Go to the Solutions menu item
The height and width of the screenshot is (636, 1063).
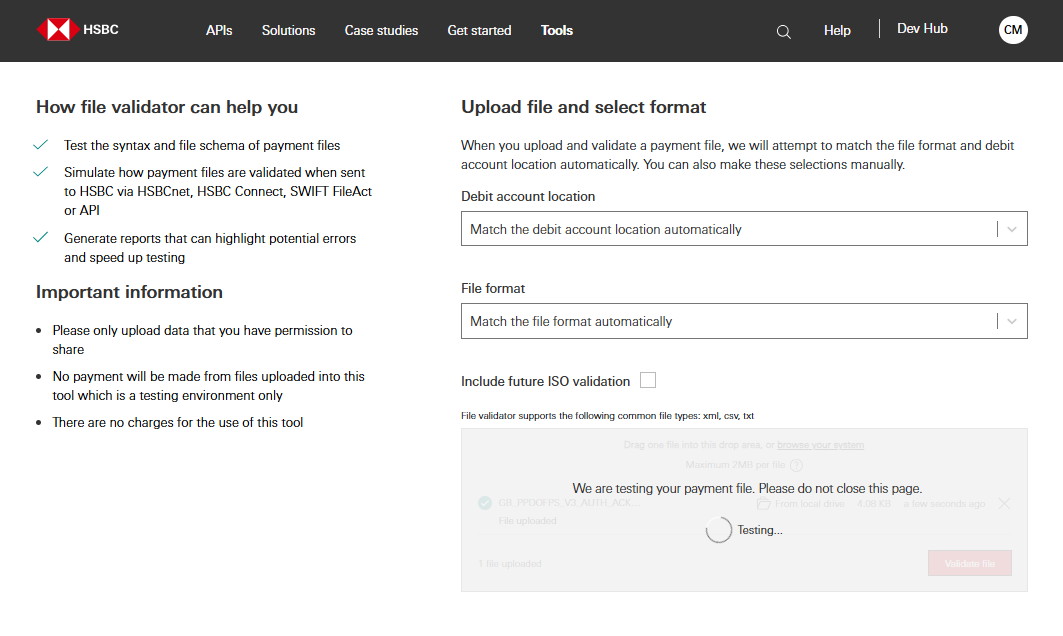[288, 30]
